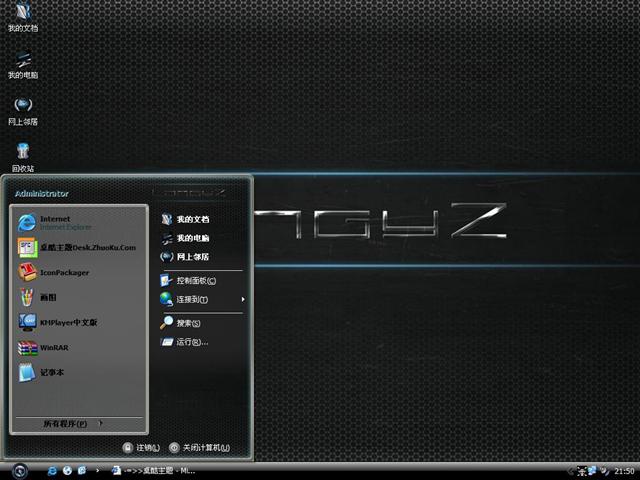Expand hidden system tray icons arrow
Screen dimensions: 640x480
(x=570, y=471)
